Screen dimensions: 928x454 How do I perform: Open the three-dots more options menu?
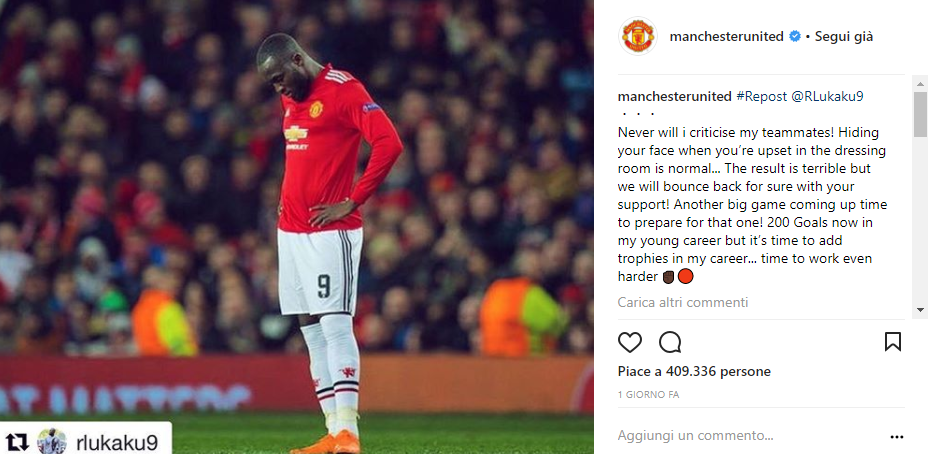coord(897,437)
